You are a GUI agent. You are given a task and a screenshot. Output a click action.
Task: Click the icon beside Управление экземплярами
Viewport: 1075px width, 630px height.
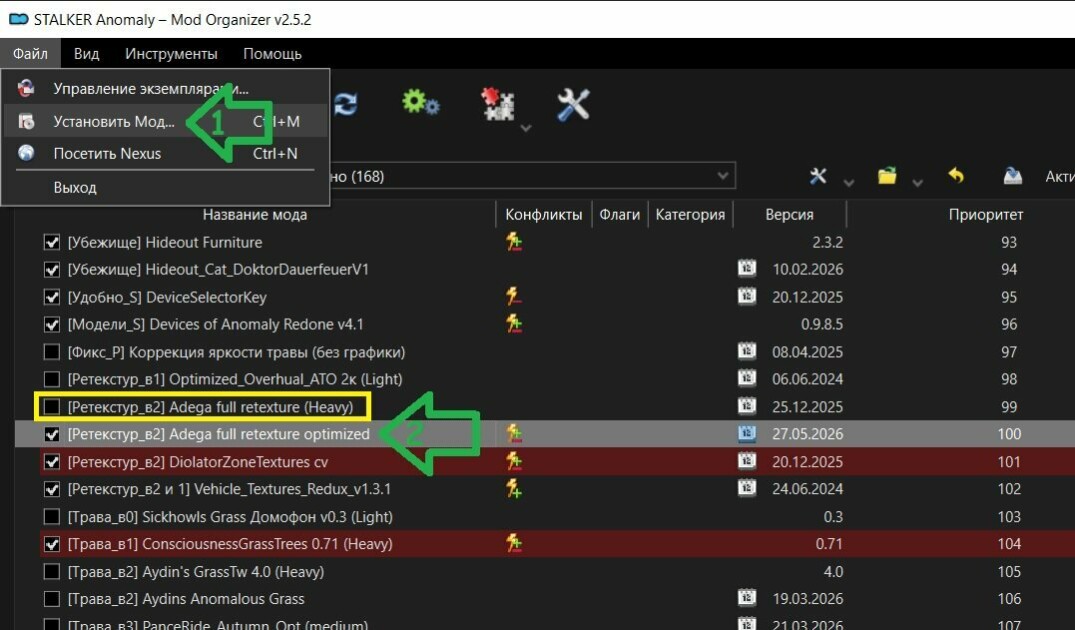(x=26, y=88)
